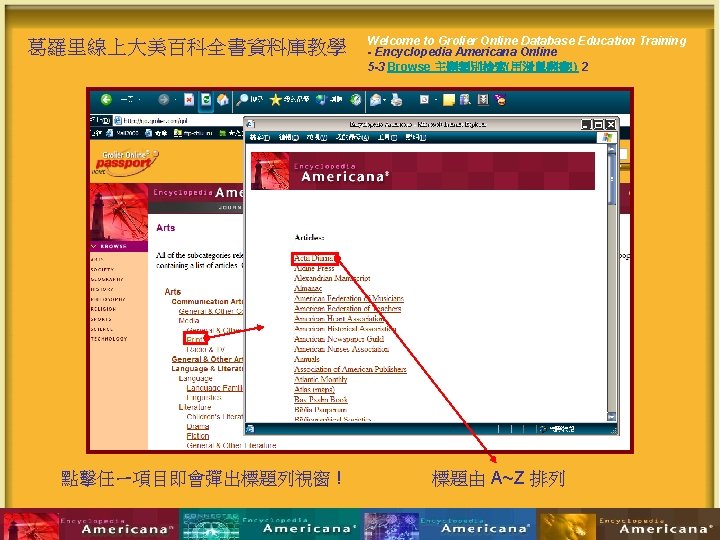Click popup scrollbar down arrow

click(611, 417)
